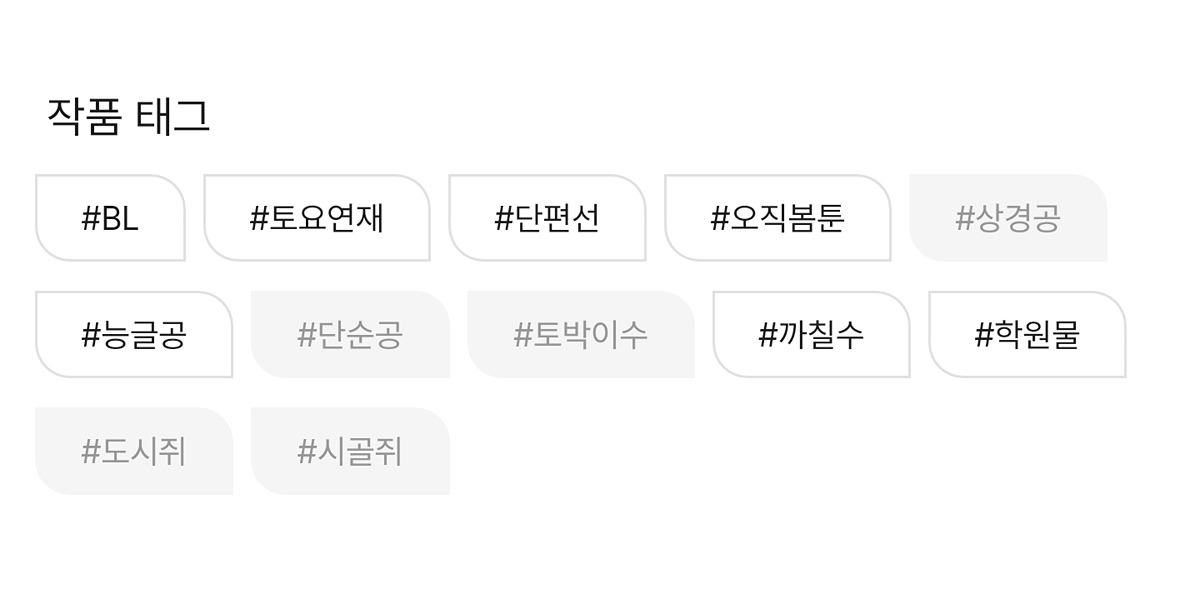Deselect the #능글공 tag
1200x594 pixels.
134,335
